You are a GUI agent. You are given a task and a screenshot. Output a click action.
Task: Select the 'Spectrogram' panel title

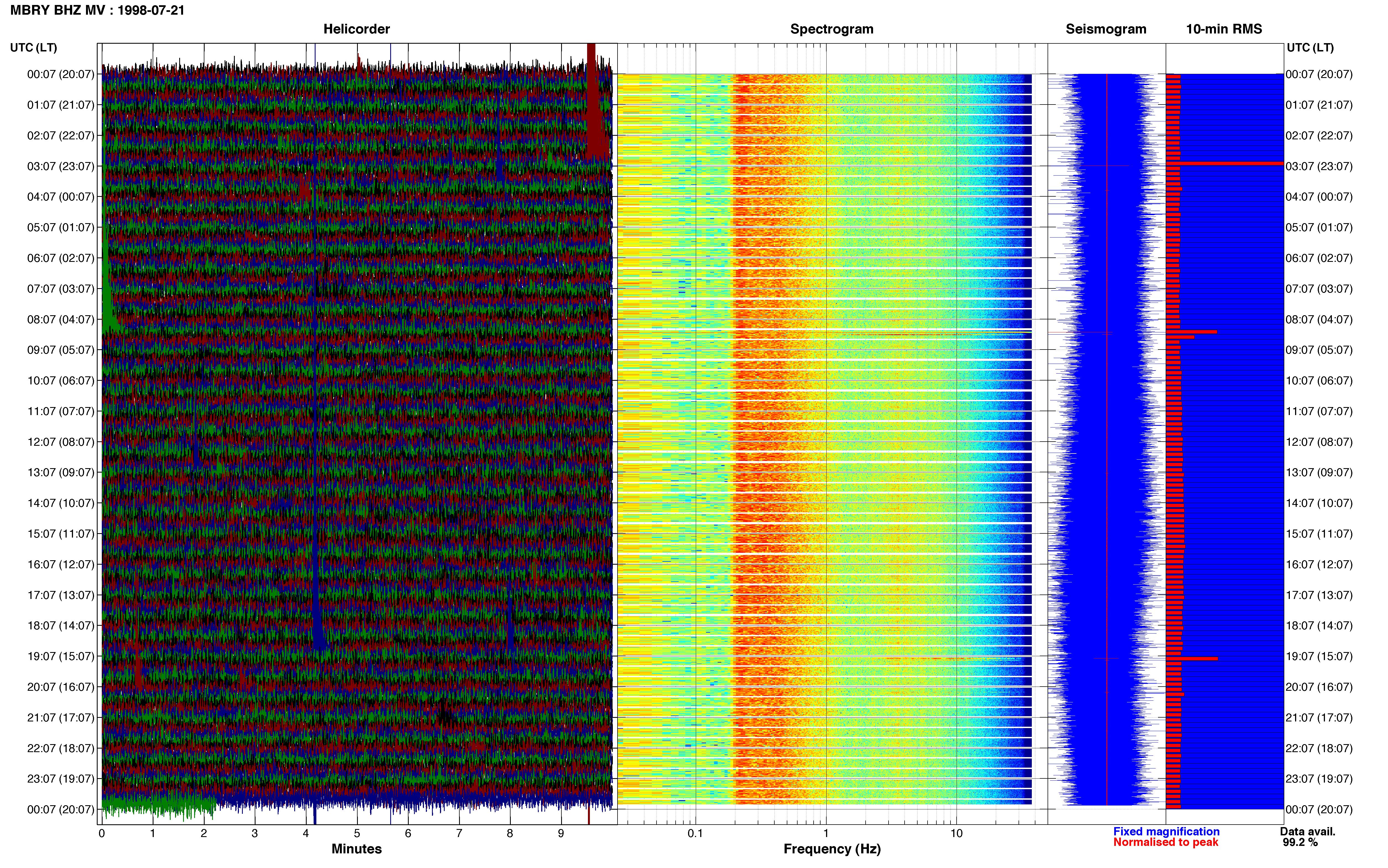tap(832, 29)
